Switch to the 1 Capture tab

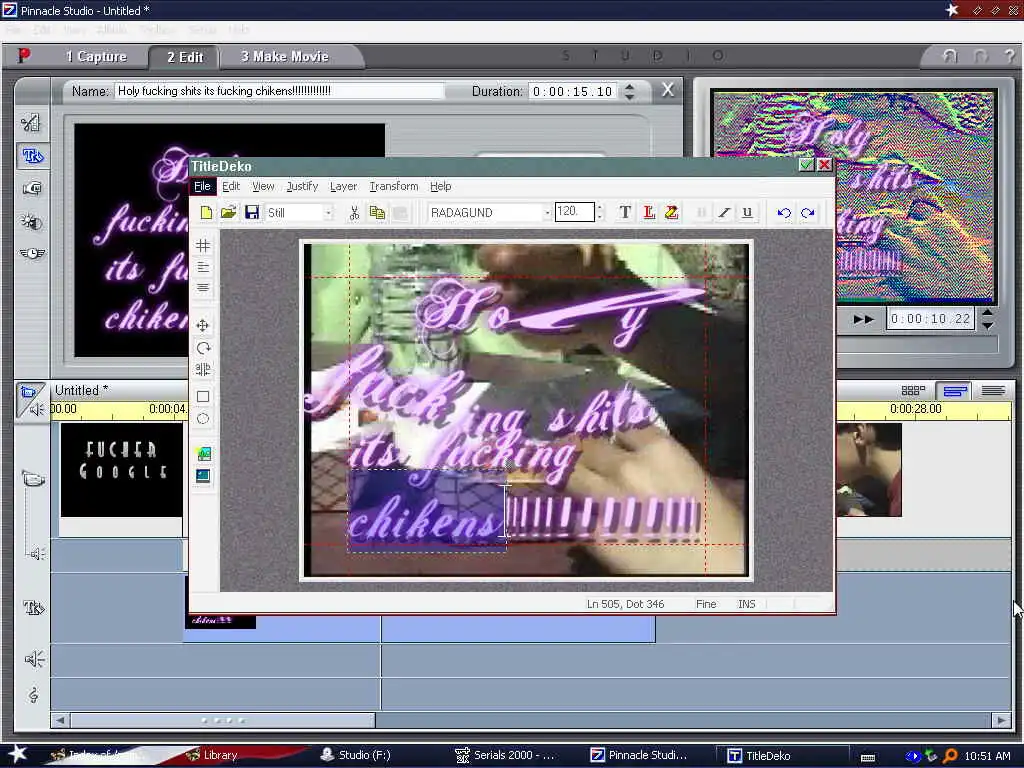click(96, 57)
